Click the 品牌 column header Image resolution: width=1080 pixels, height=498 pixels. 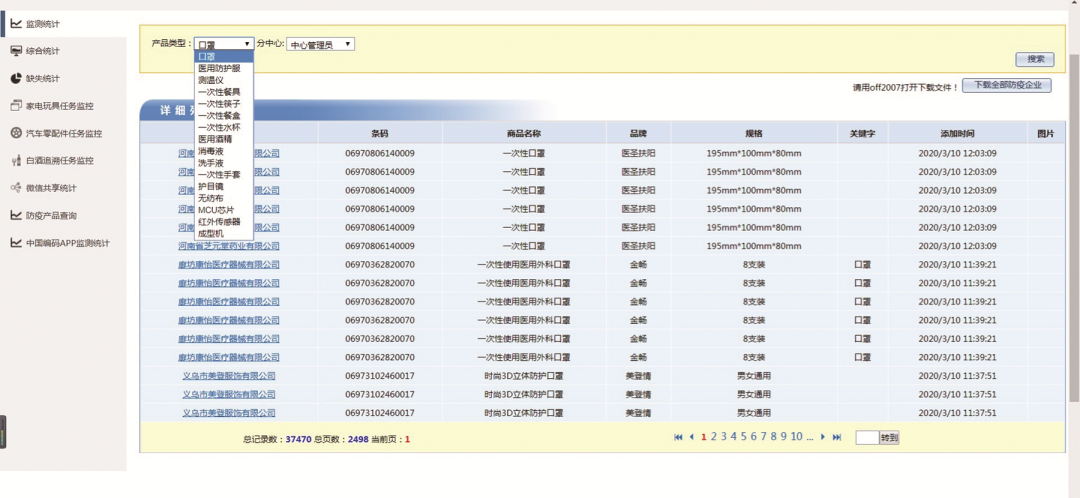pos(638,134)
